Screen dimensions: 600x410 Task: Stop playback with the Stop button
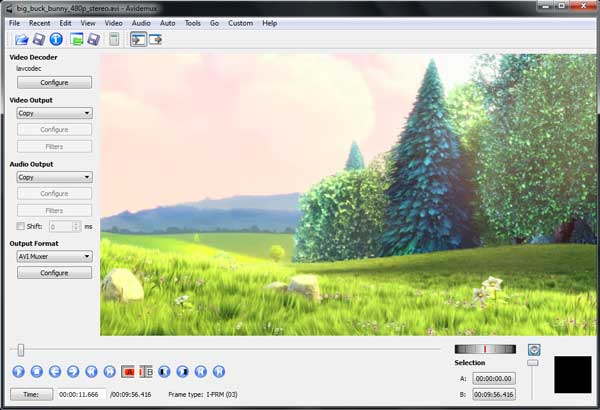(37, 371)
